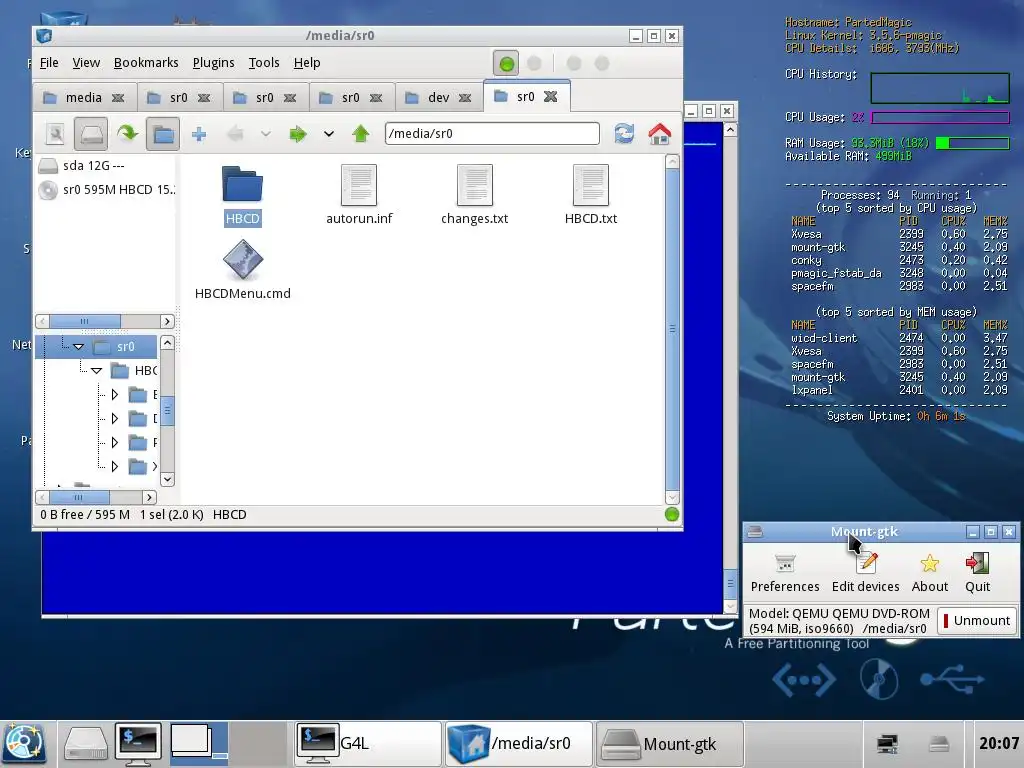Go back with the greyed left arrow
The image size is (1024, 768).
pos(235,135)
